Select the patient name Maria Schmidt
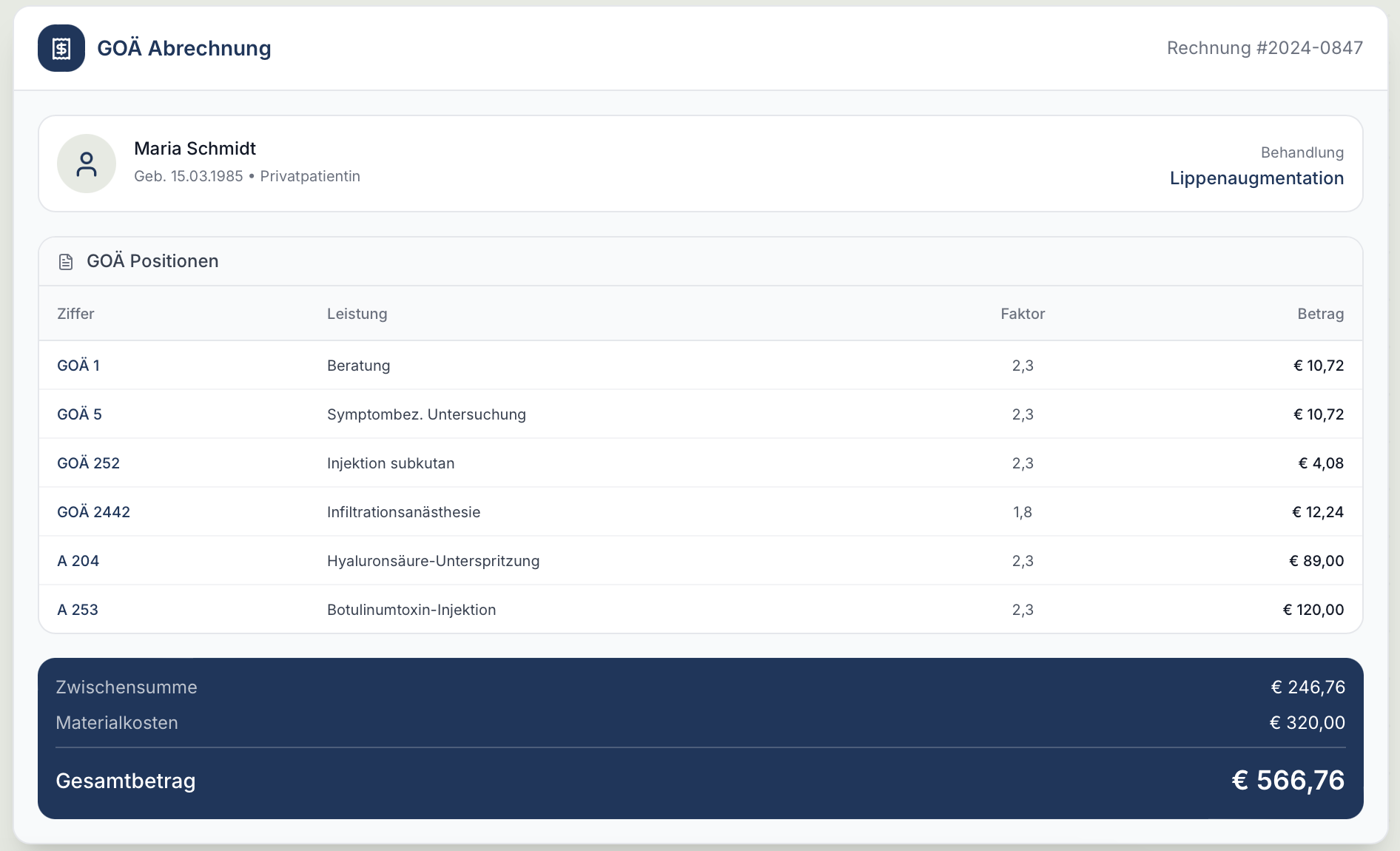The width and height of the screenshot is (1400, 851). click(x=195, y=149)
